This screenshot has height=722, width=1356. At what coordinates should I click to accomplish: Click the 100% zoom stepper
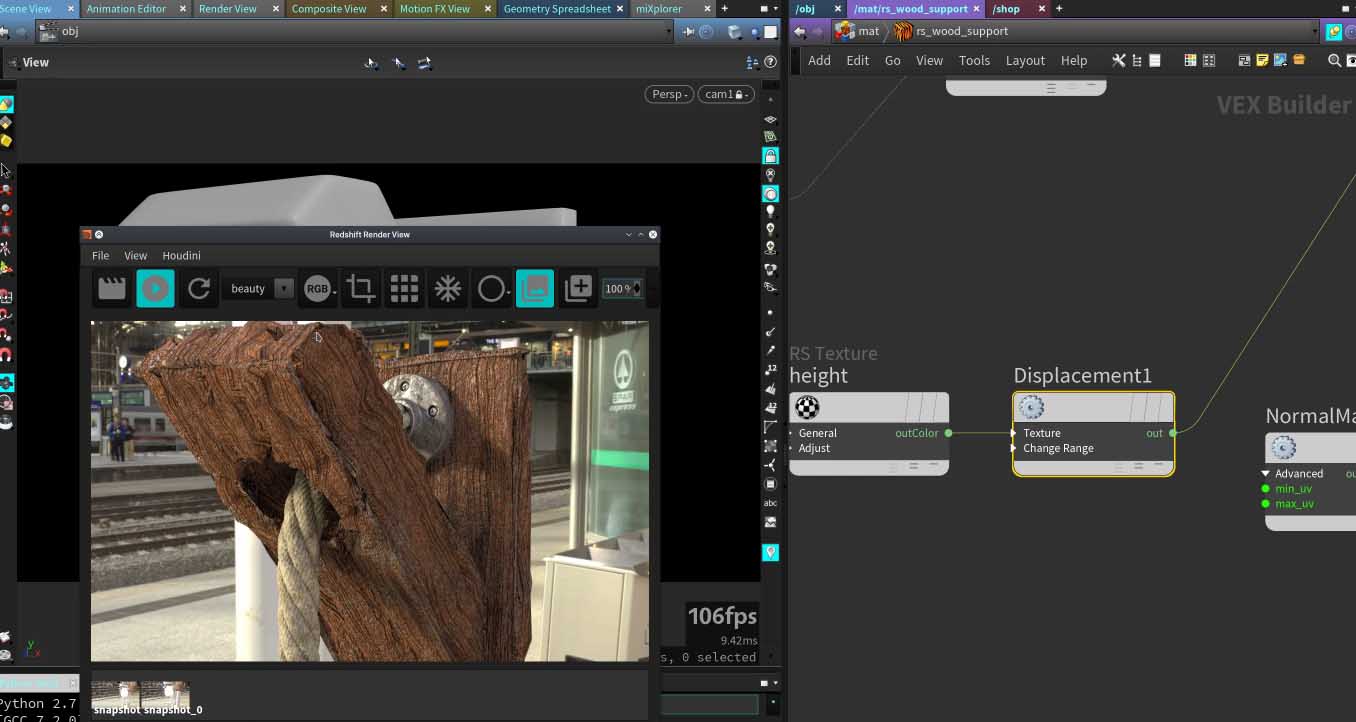click(637, 289)
